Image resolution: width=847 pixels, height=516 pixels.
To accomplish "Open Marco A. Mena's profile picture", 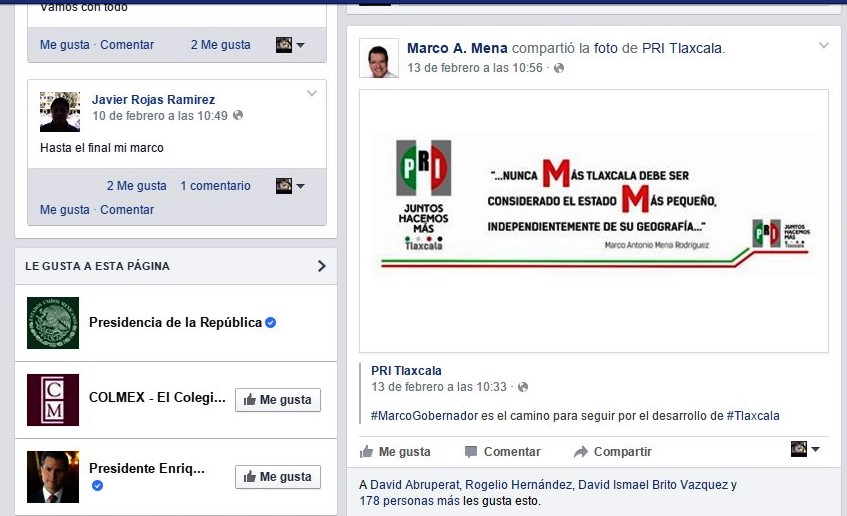I will [x=379, y=58].
